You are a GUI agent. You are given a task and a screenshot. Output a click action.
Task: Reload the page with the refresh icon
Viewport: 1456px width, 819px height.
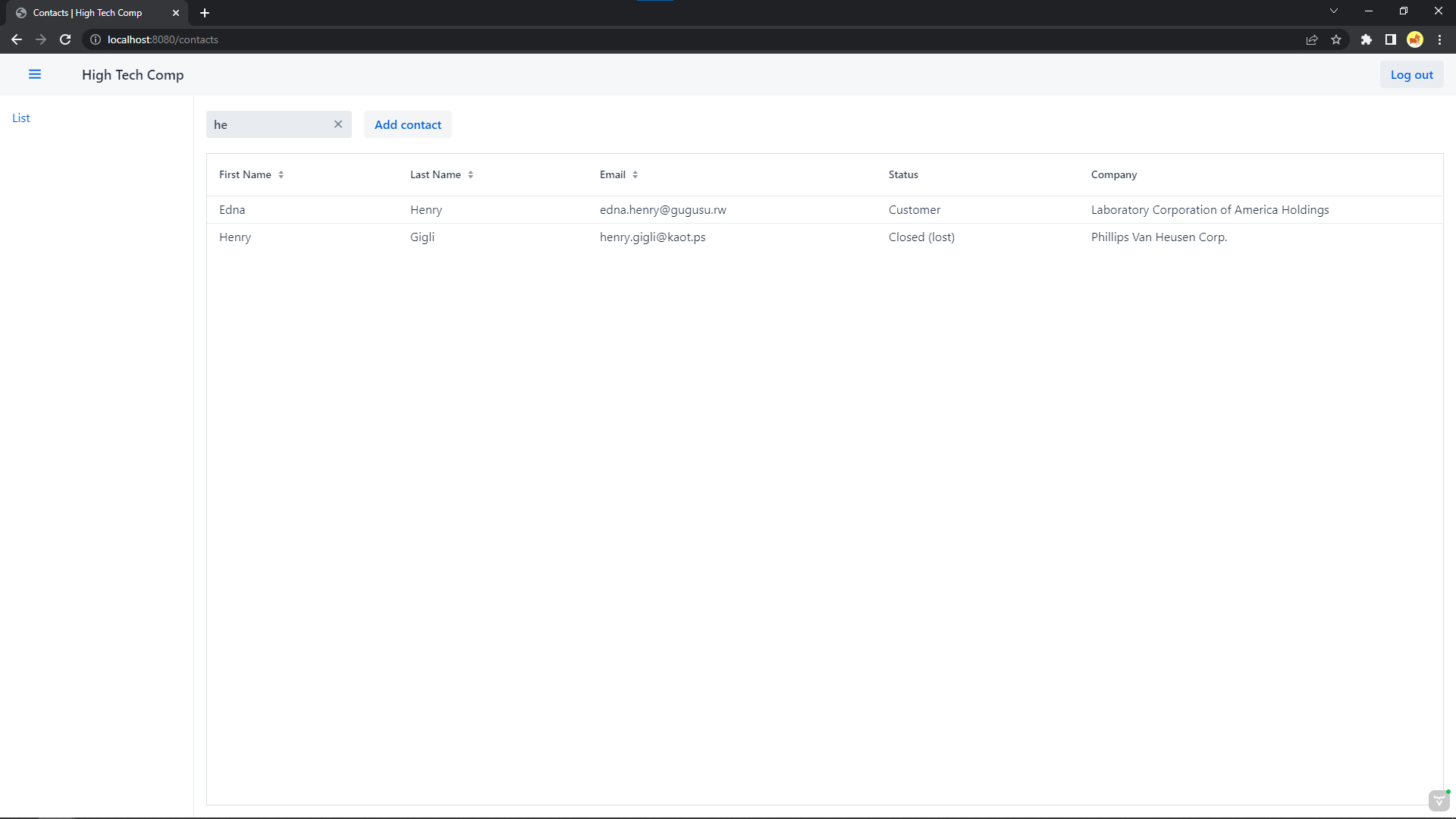[x=65, y=39]
